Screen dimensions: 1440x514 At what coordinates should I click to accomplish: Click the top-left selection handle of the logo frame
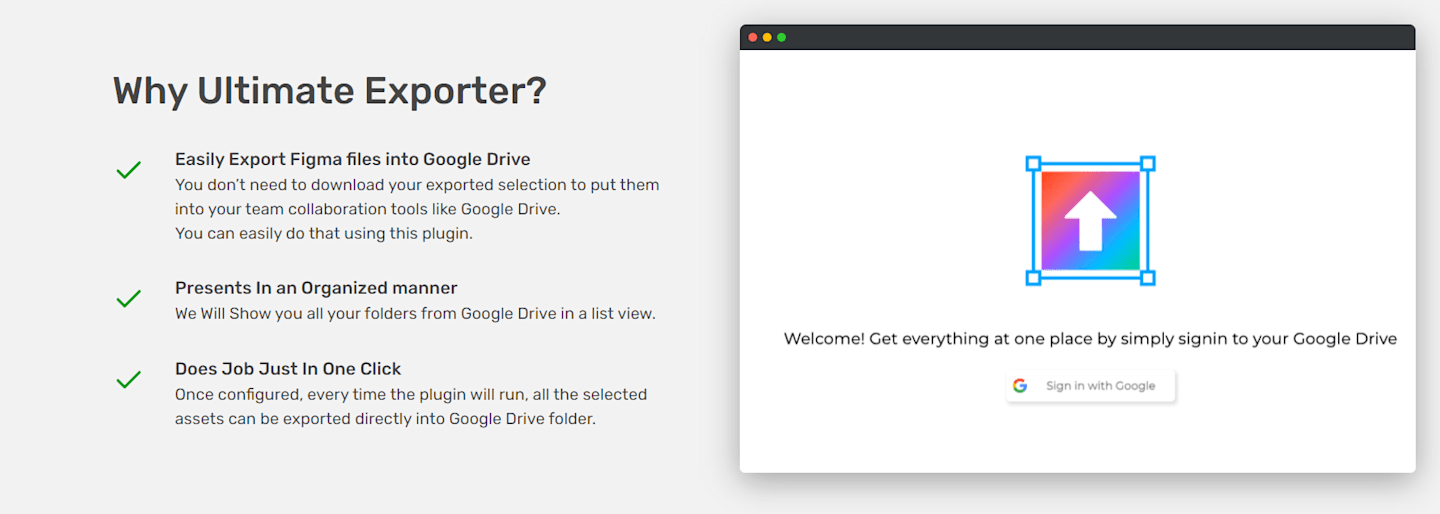(1034, 163)
